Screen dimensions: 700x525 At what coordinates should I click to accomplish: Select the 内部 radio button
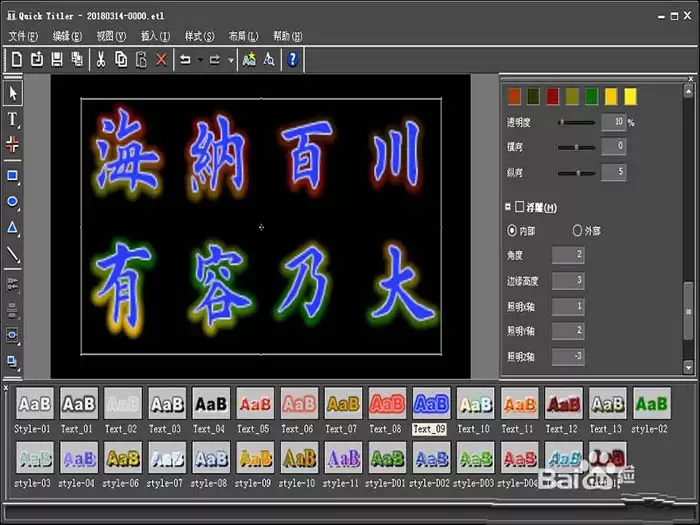coord(512,231)
